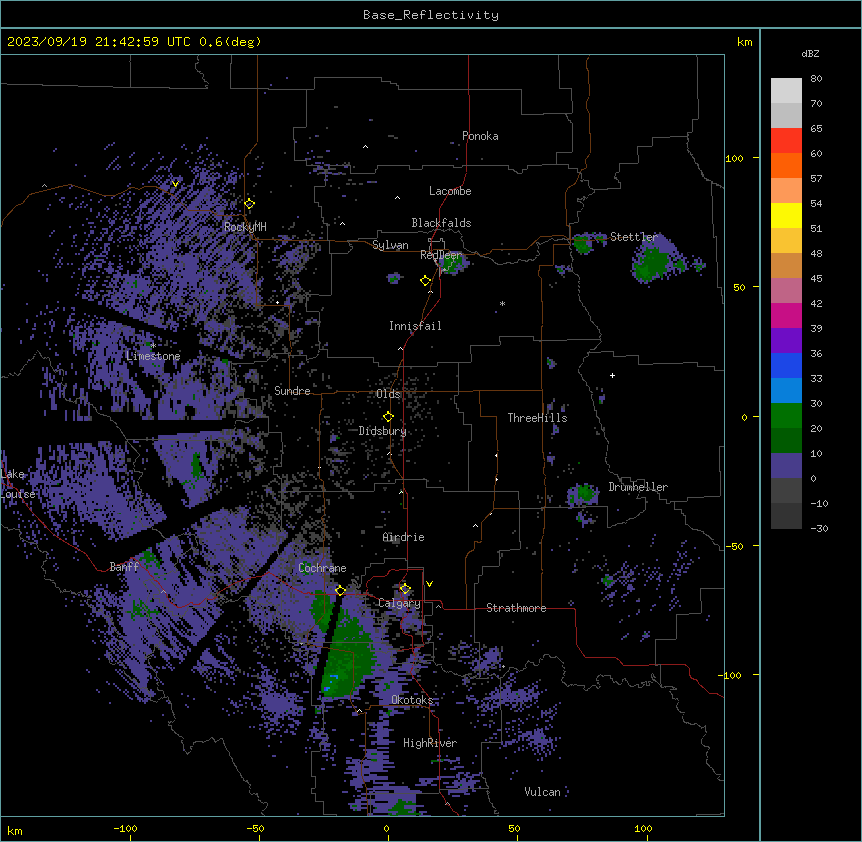
Task: Click the timestamp 2023/09/19 21:42:59 UTC
Action: click(x=99, y=42)
